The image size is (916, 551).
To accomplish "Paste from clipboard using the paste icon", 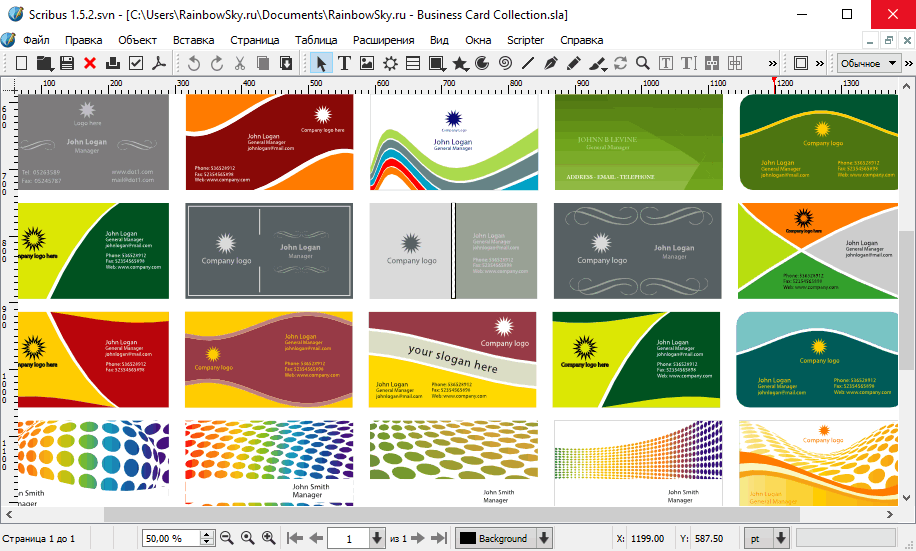I will [x=286, y=63].
